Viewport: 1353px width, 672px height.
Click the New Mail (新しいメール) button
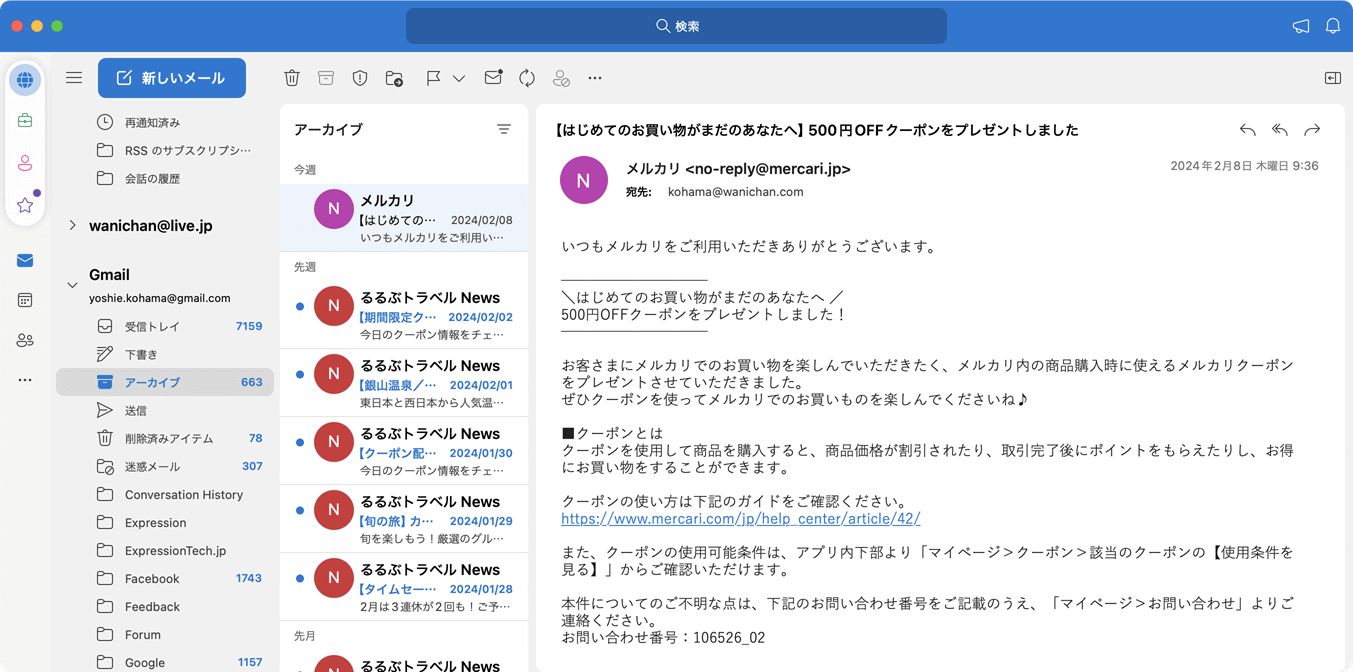[172, 78]
